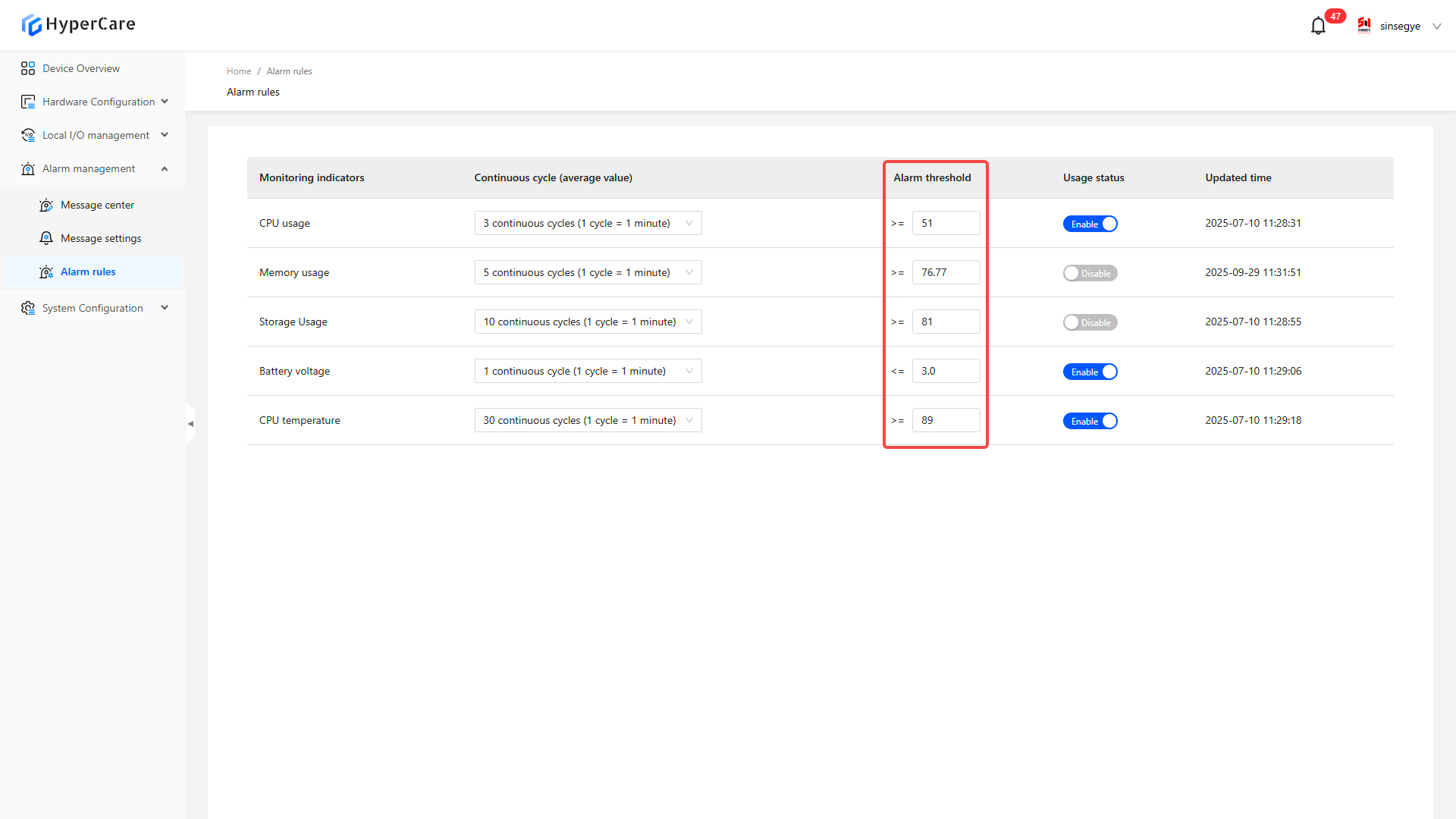This screenshot has width=1456, height=819.
Task: Collapse the Alarm management menu
Action: [x=165, y=168]
